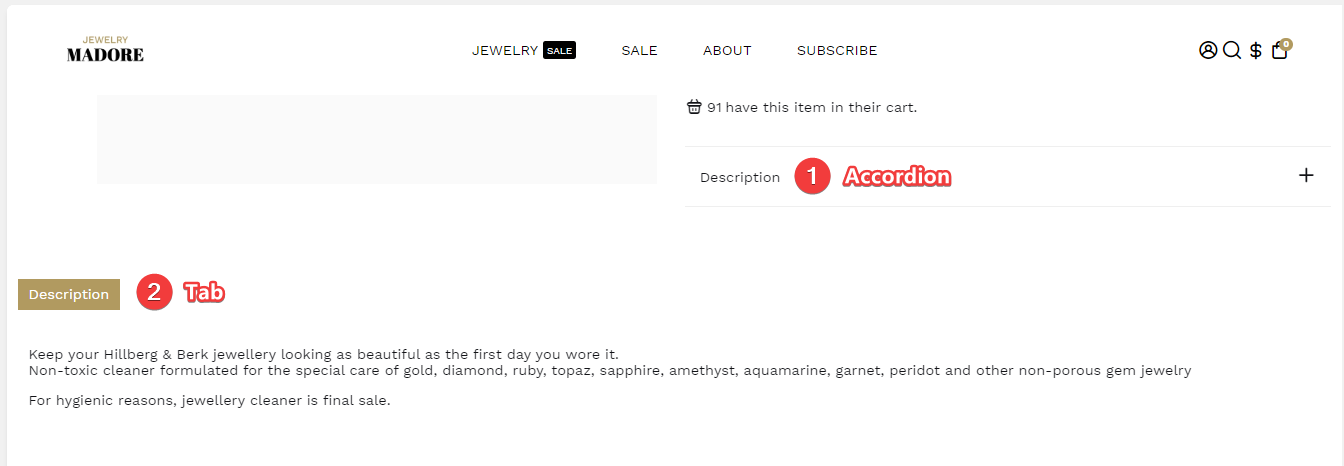Expand Description accordion with plus icon
The width and height of the screenshot is (1344, 466).
pyautogui.click(x=1306, y=176)
